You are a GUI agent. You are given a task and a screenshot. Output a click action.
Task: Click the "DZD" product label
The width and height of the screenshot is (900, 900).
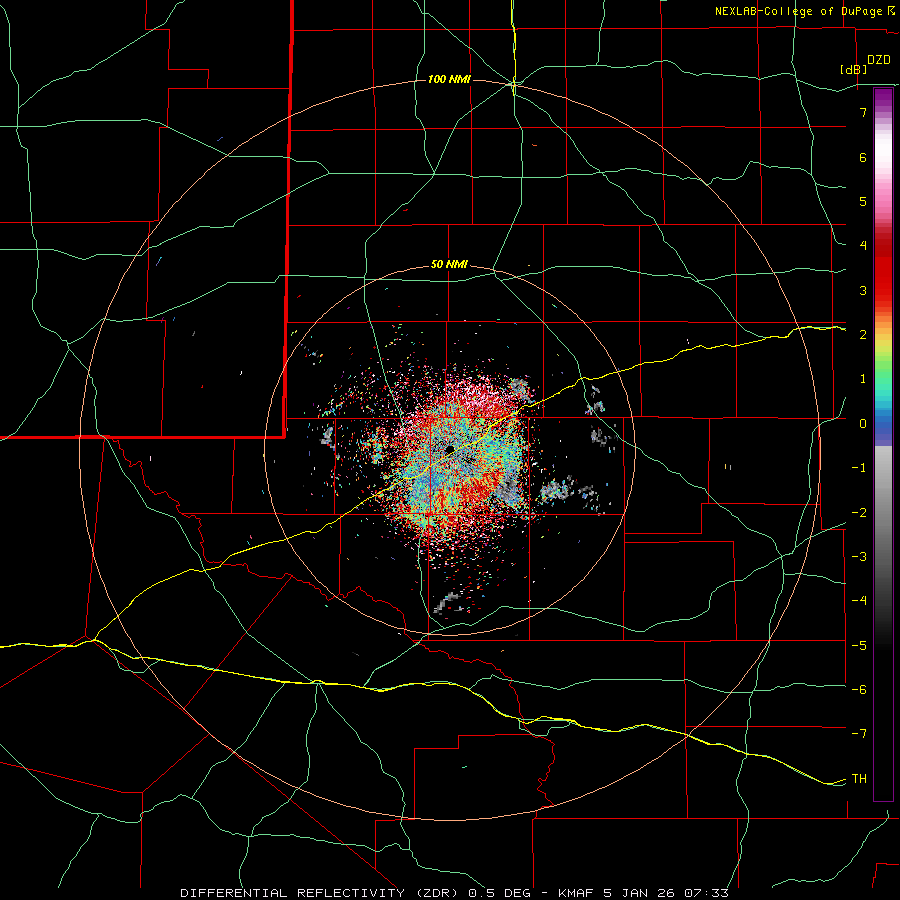879,60
